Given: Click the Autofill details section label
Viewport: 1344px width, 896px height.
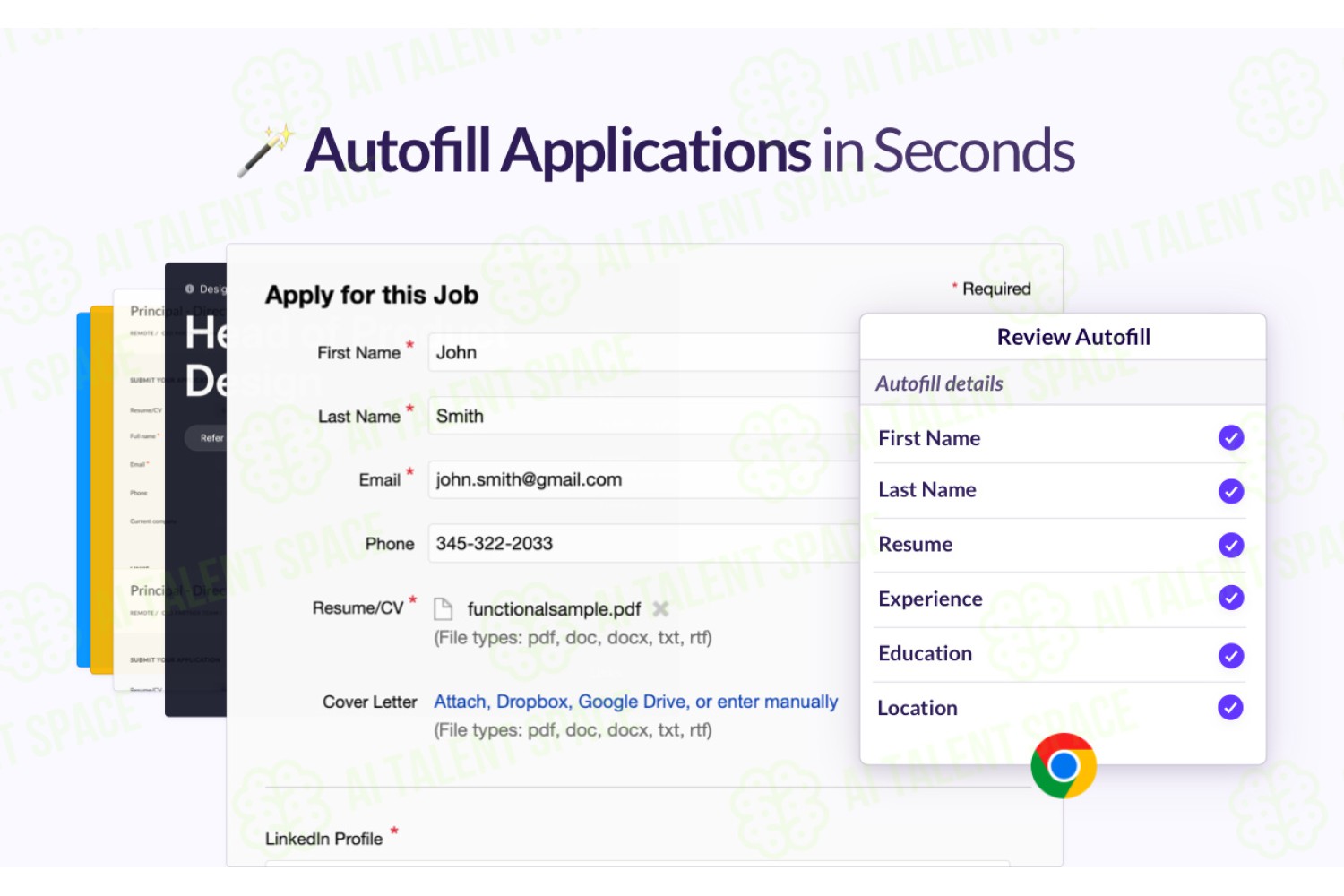Looking at the screenshot, I should [939, 383].
